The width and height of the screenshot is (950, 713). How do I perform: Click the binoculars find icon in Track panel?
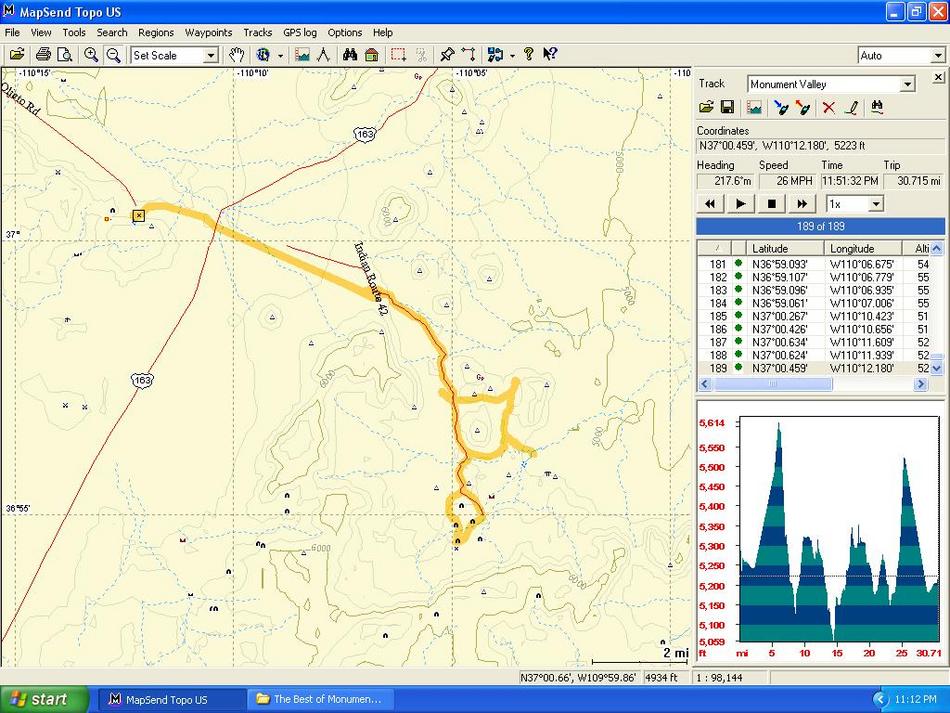877,107
